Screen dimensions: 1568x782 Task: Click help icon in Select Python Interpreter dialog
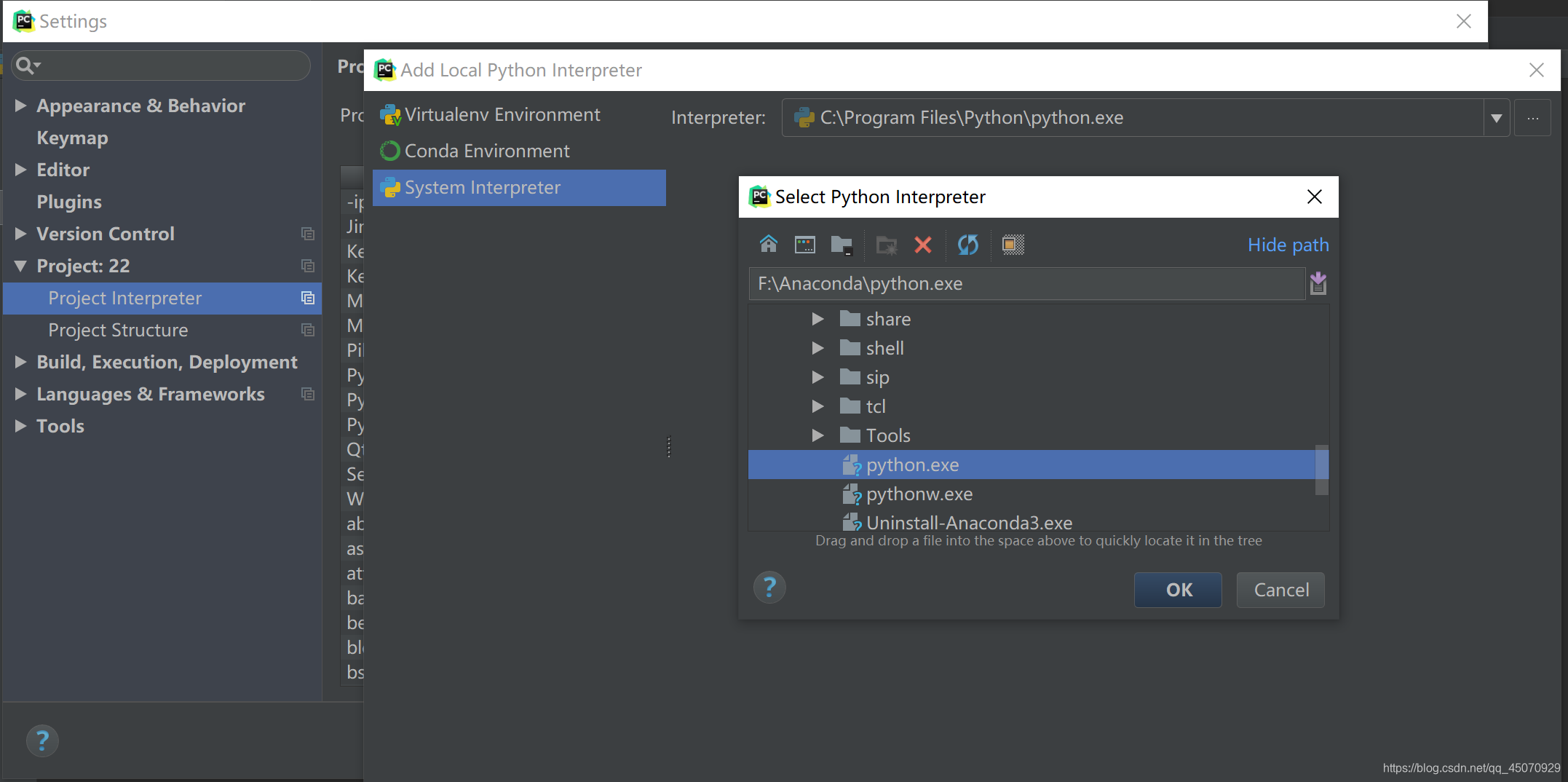(769, 588)
